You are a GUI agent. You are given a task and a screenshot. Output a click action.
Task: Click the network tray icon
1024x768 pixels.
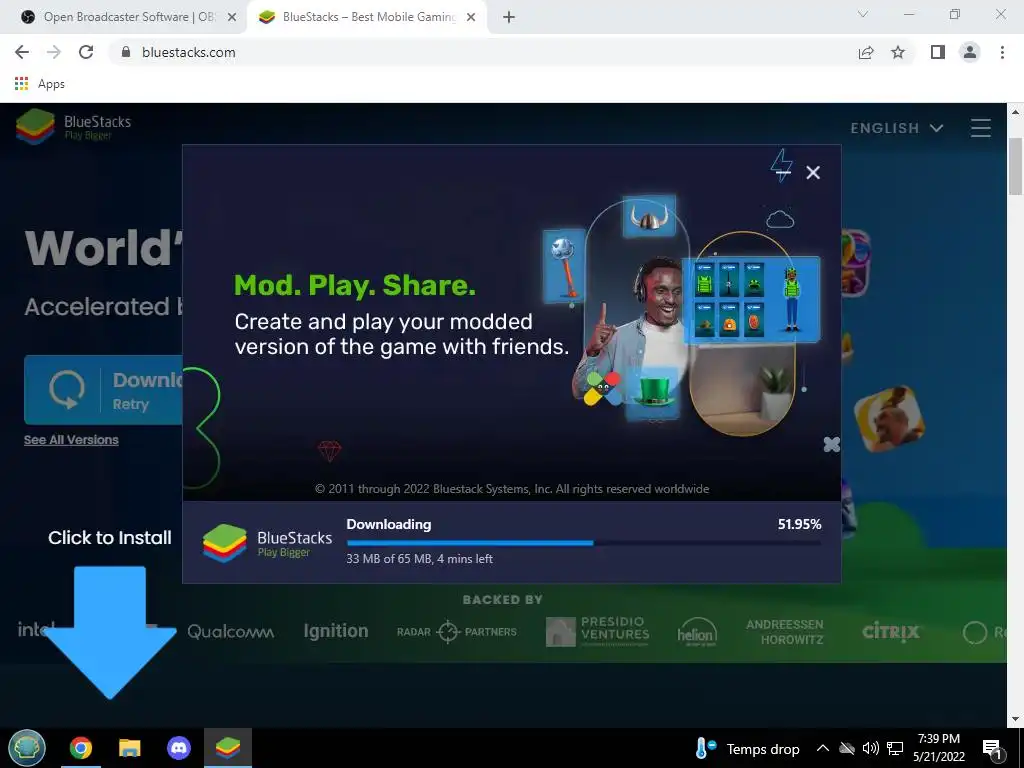[x=895, y=748]
